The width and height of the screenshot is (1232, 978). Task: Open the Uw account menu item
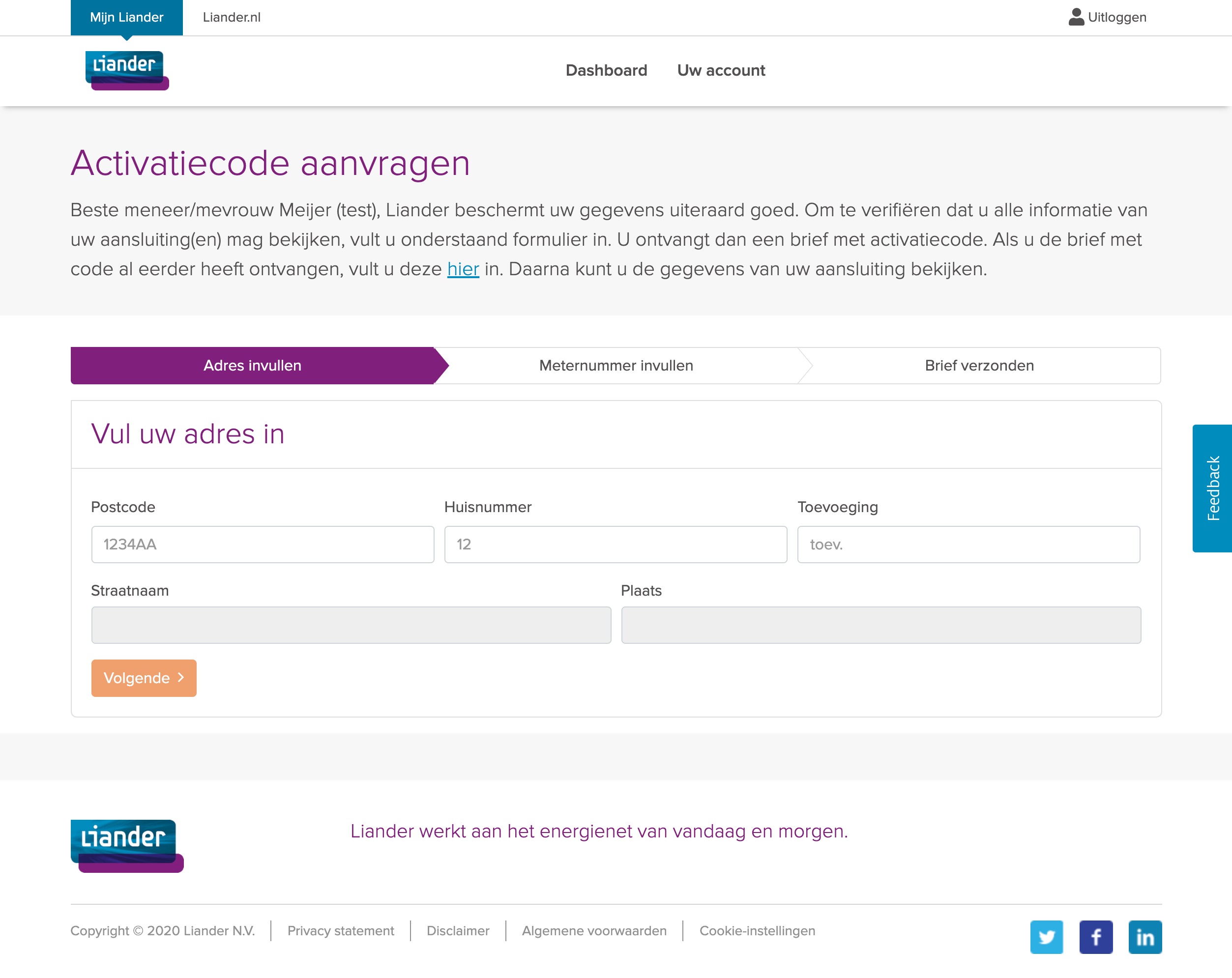tap(721, 70)
